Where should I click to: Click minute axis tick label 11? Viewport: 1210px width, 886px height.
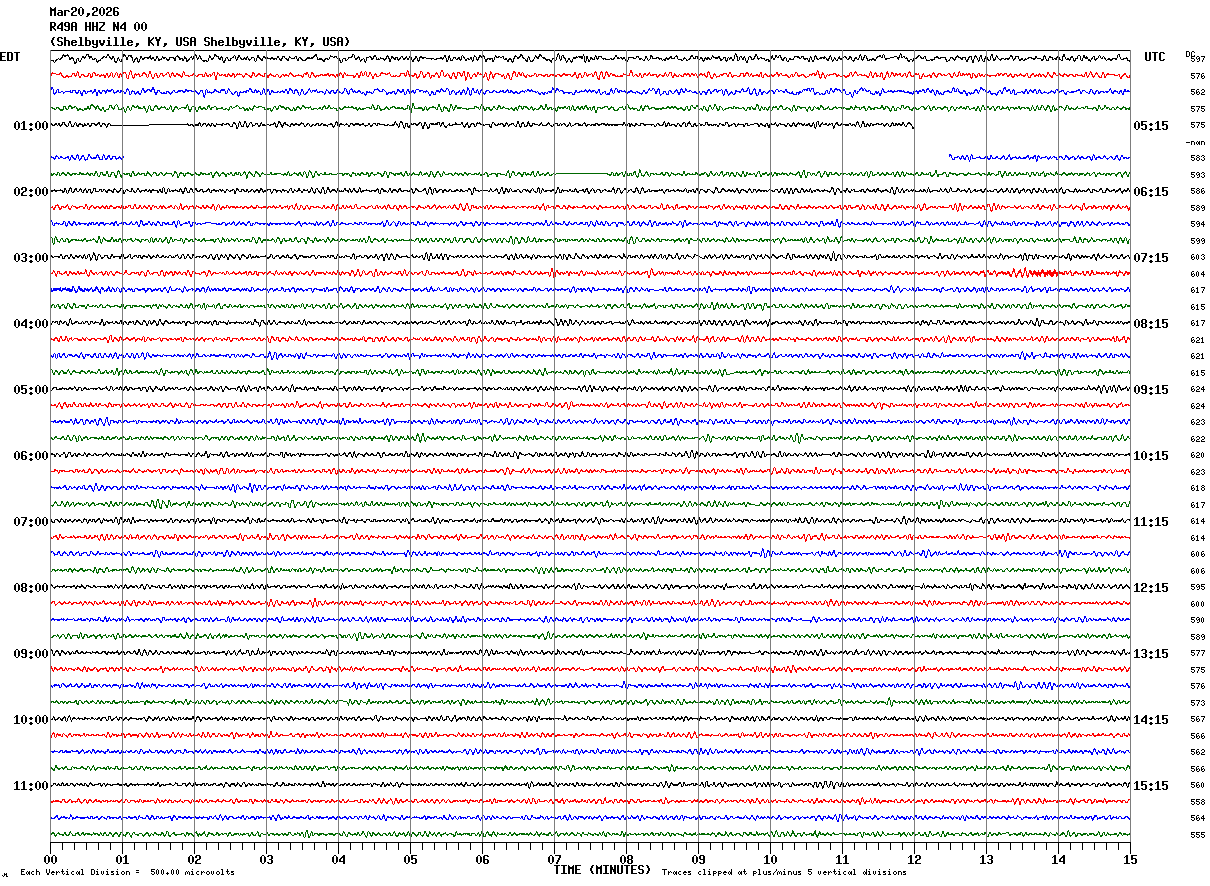842,859
